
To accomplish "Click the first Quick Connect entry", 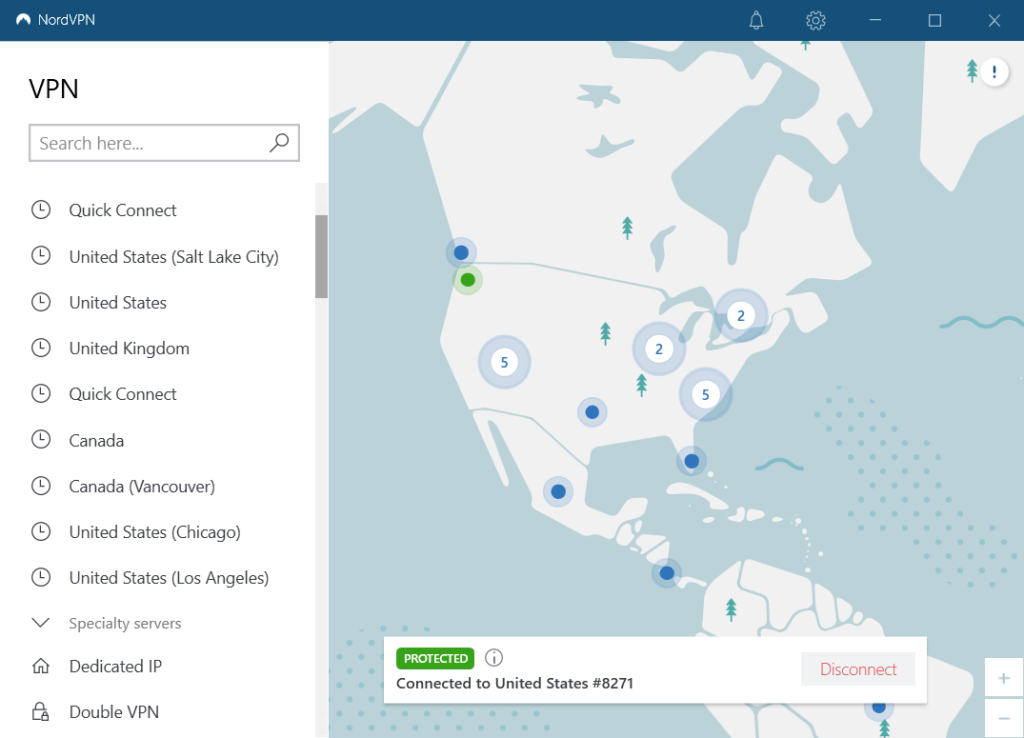I will tap(123, 210).
